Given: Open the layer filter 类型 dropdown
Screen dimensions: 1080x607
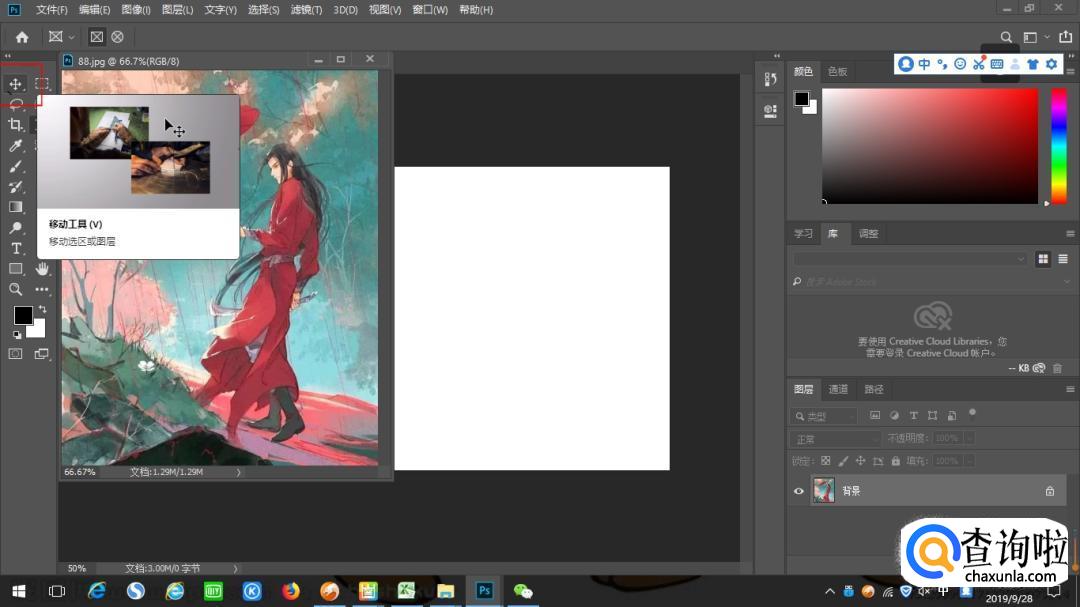Looking at the screenshot, I should 824,416.
